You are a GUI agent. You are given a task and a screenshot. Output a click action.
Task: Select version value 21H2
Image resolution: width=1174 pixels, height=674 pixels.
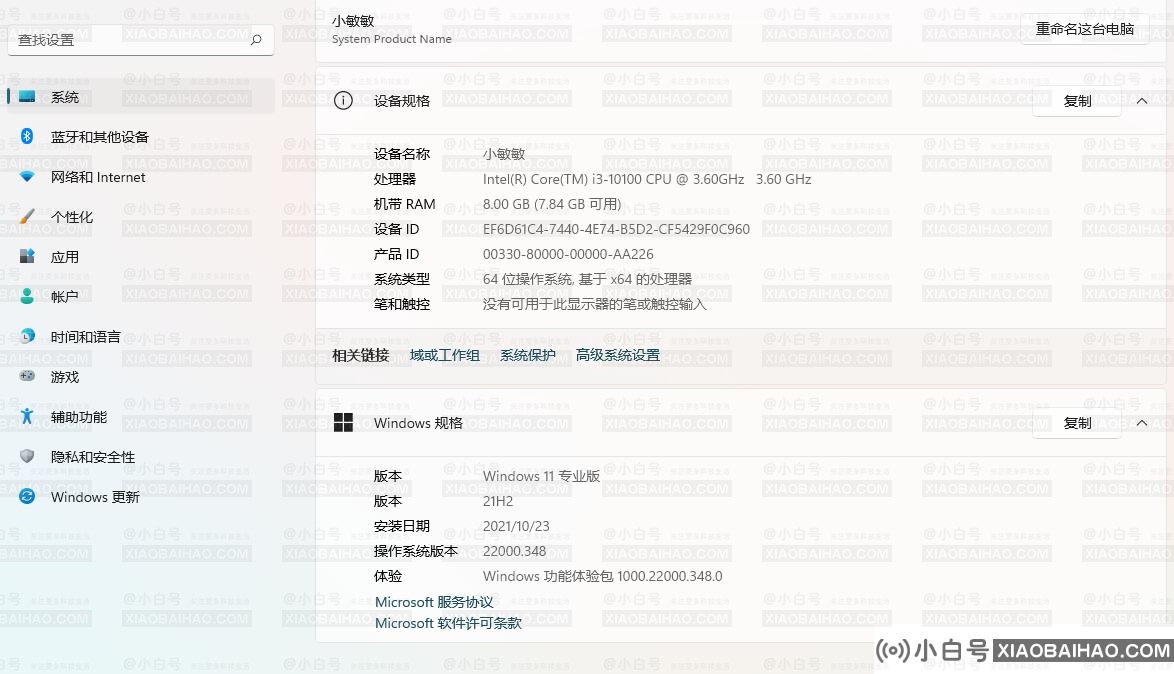498,501
